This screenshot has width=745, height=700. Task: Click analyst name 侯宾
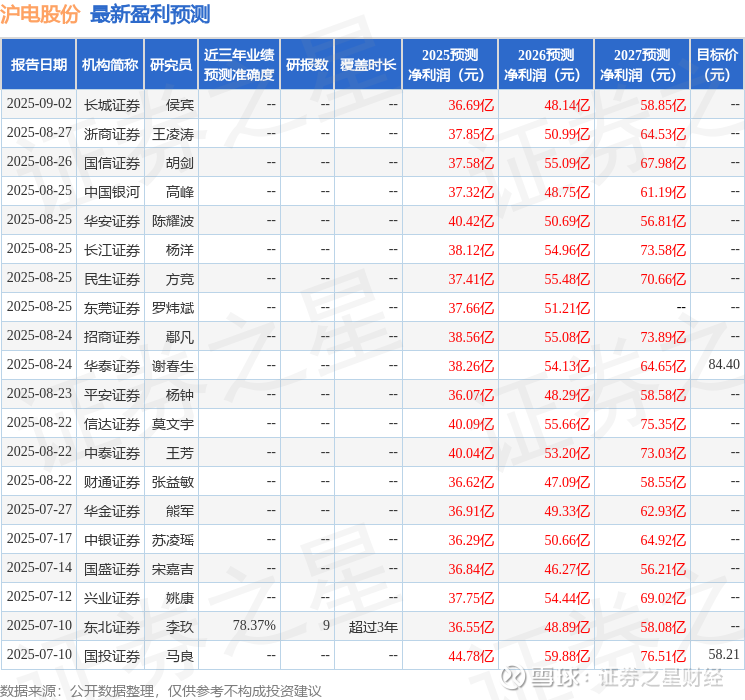pyautogui.click(x=180, y=105)
